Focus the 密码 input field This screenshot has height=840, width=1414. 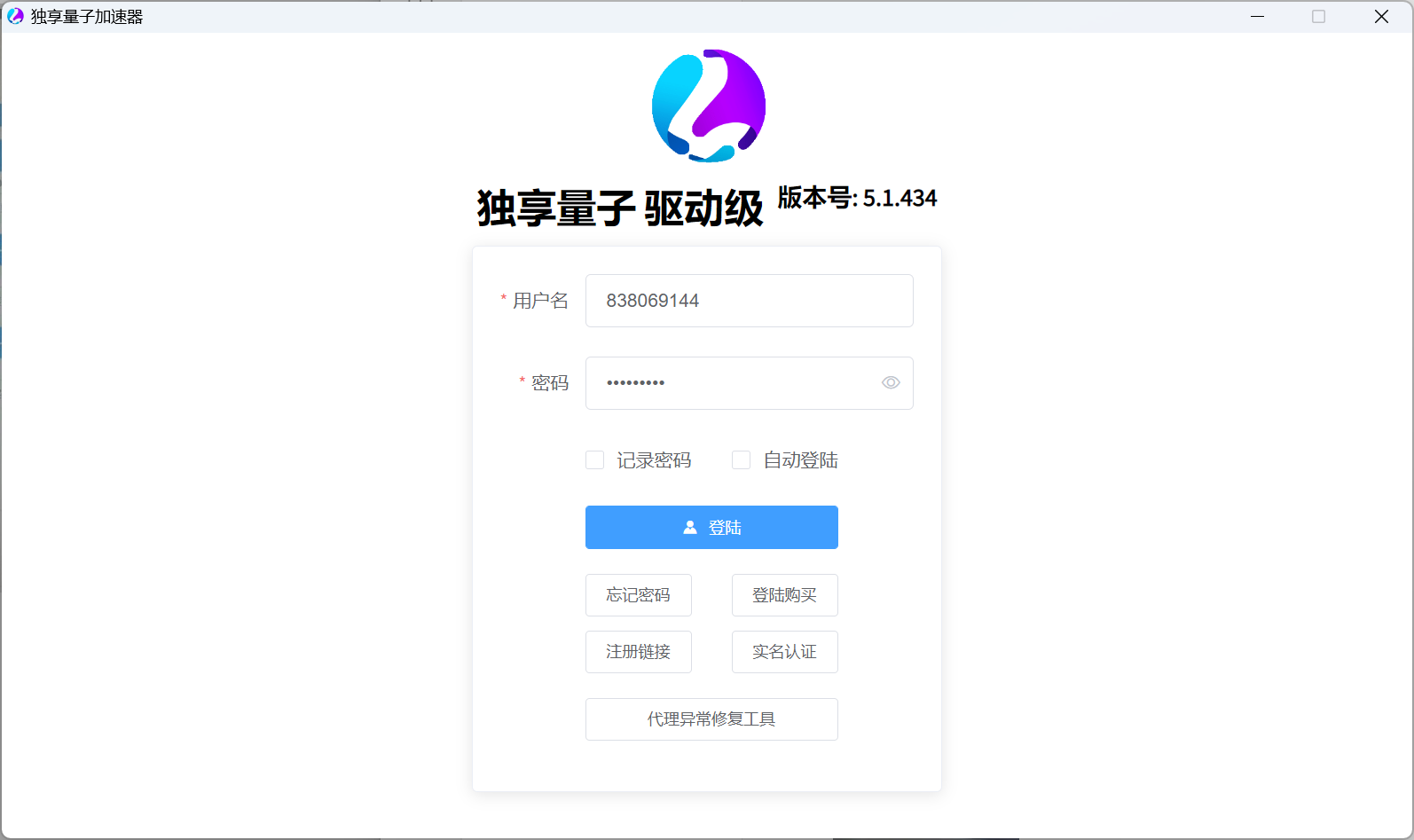[x=750, y=383]
